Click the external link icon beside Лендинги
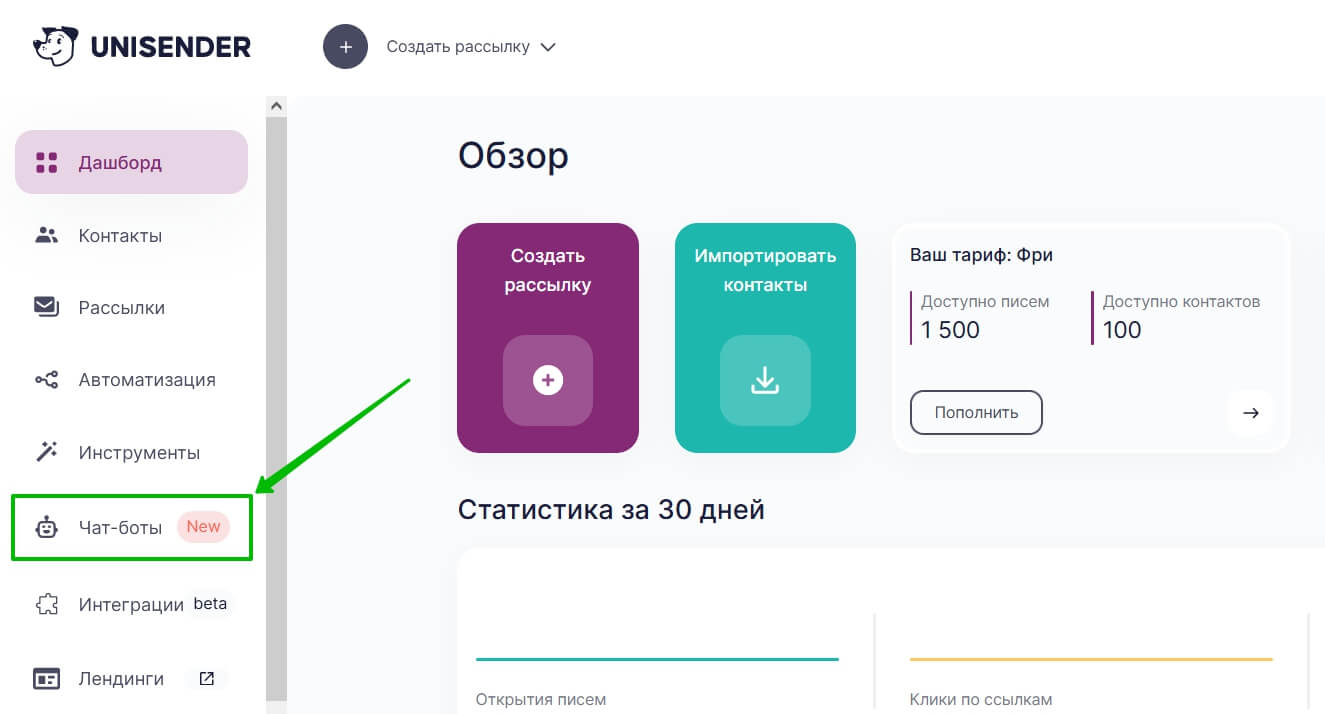Image resolution: width=1325 pixels, height=714 pixels. pyautogui.click(x=206, y=678)
